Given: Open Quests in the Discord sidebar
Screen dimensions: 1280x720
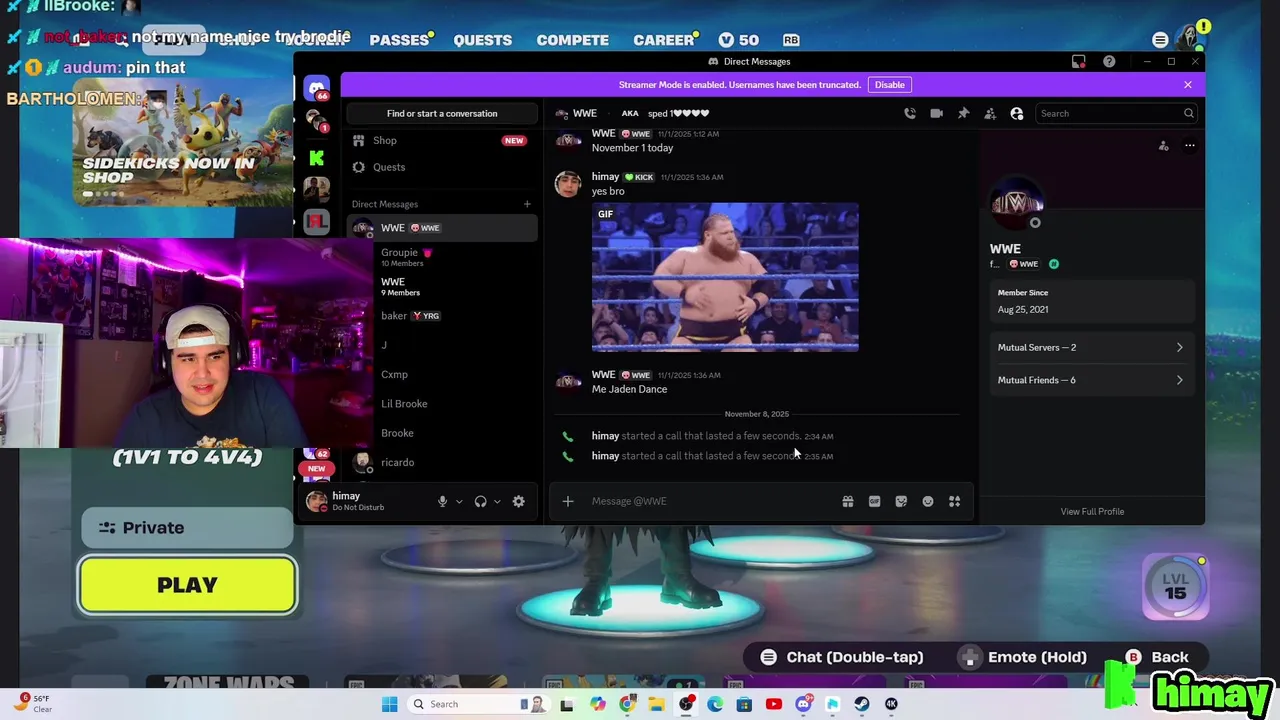Looking at the screenshot, I should coord(441,167).
